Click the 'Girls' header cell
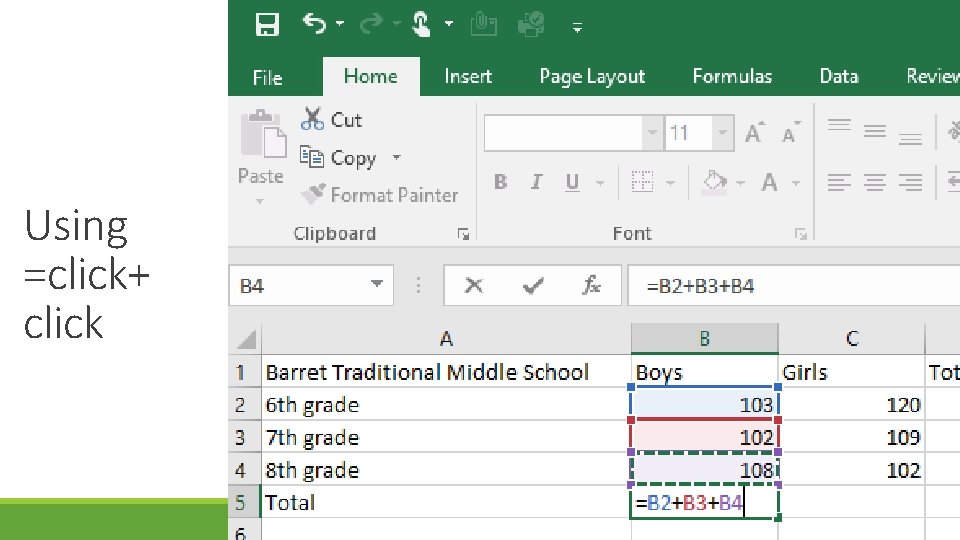 pyautogui.click(x=852, y=372)
